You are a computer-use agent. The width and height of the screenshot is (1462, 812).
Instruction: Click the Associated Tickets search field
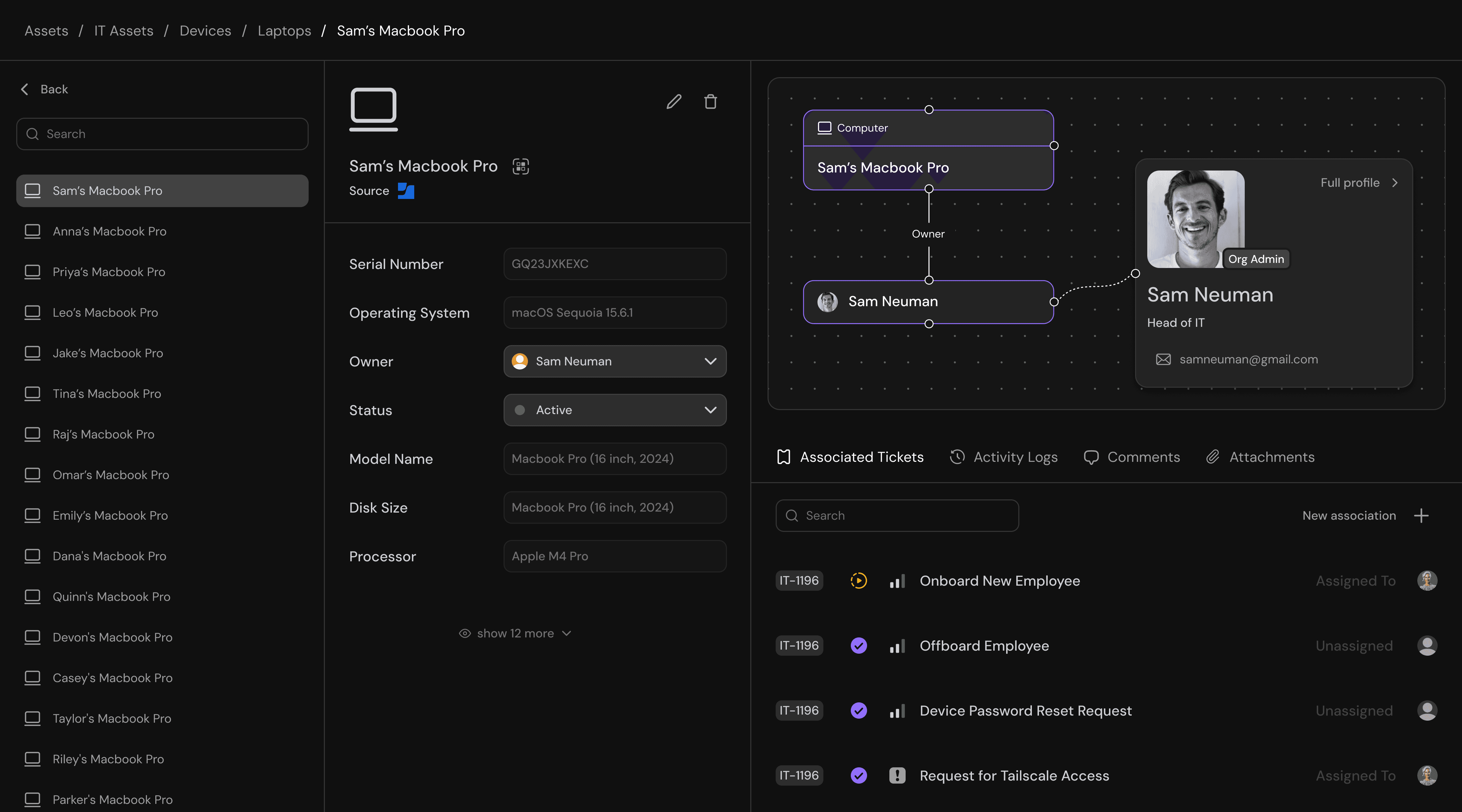click(897, 515)
